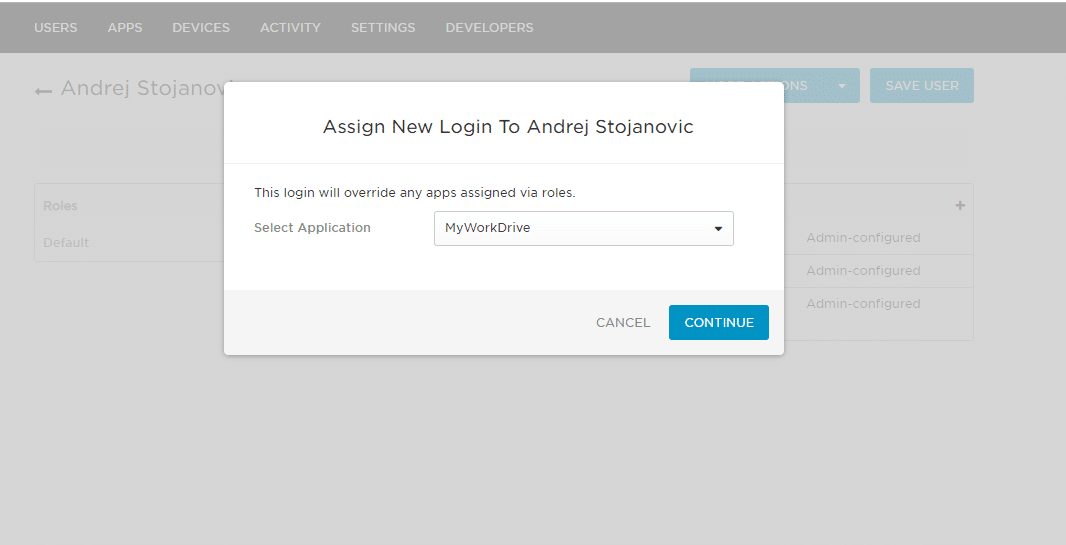
Task: Go to the Users menu
Action: click(55, 28)
